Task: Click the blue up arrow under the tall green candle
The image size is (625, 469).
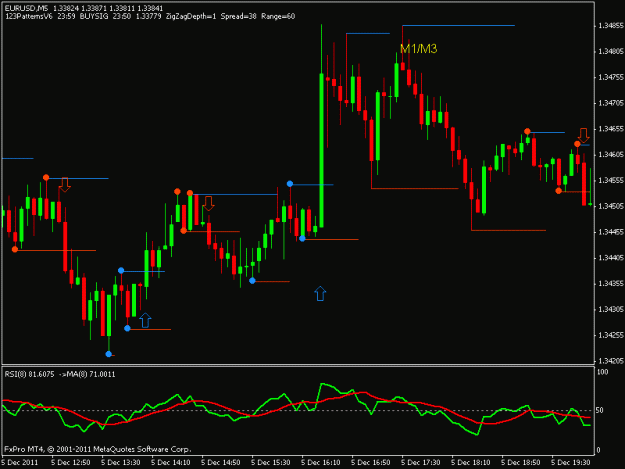Action: [x=320, y=294]
